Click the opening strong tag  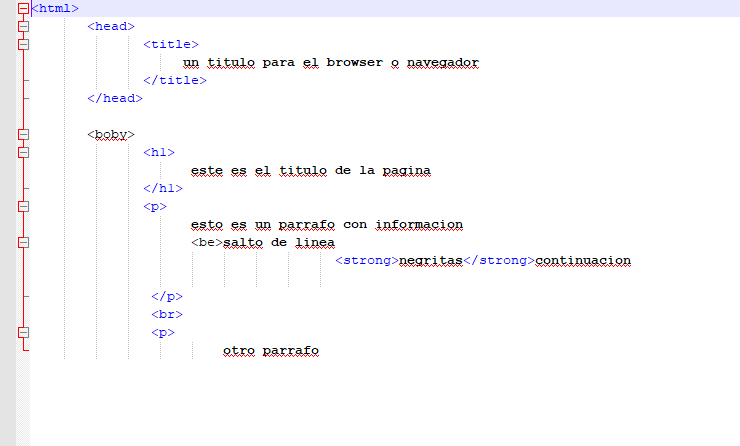(366, 260)
